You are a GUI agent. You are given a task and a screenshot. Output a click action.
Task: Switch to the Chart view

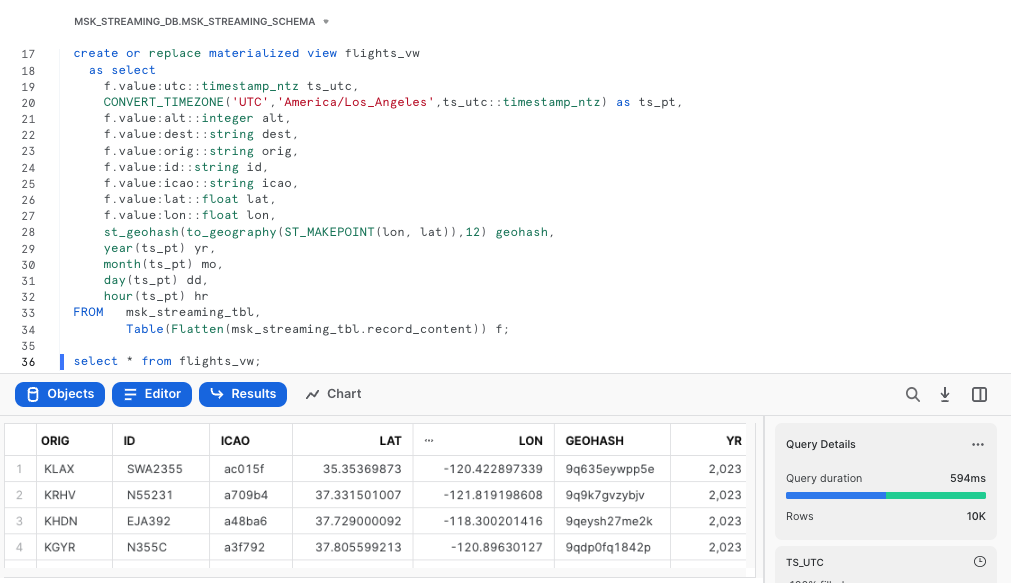click(x=333, y=394)
